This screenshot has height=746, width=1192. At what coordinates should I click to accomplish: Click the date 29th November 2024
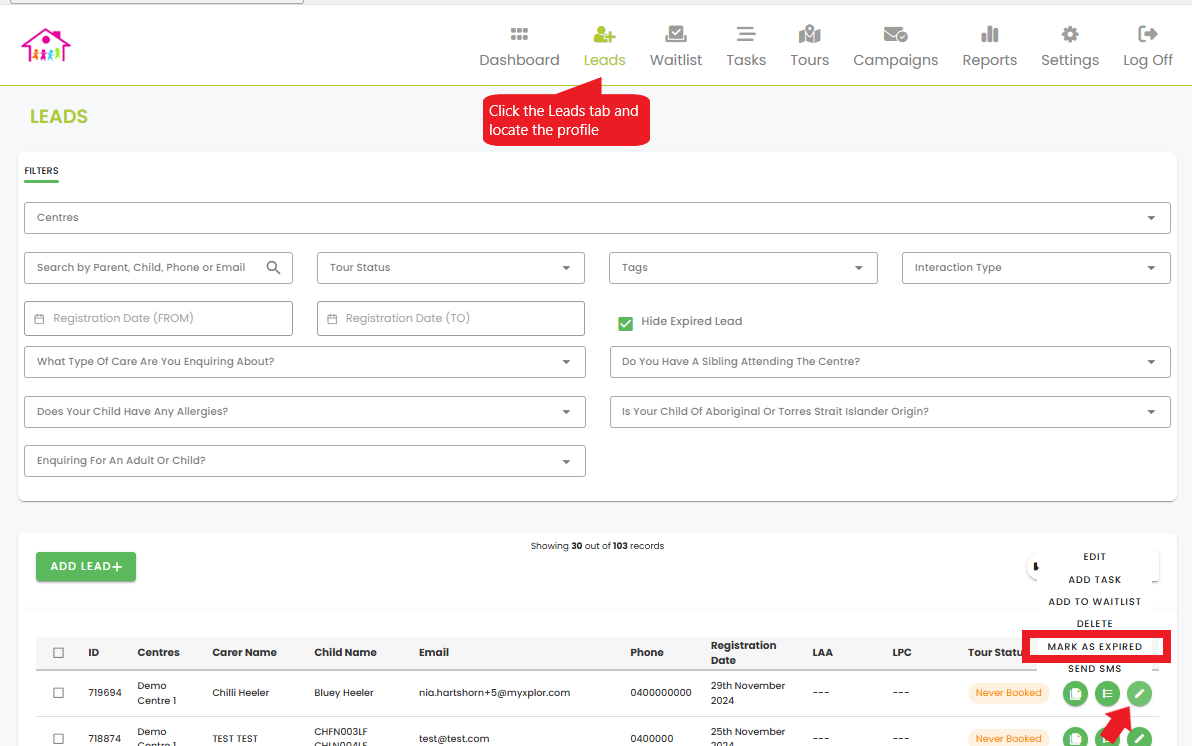pyautogui.click(x=748, y=693)
